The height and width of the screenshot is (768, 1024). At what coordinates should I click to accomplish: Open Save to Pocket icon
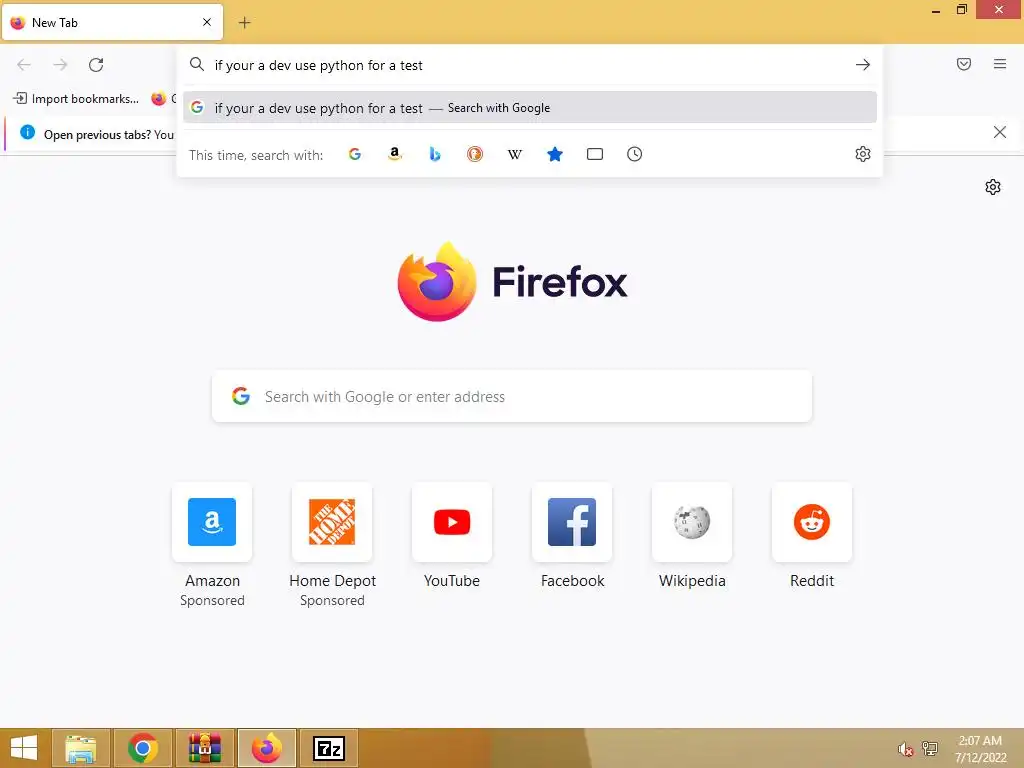[x=964, y=64]
